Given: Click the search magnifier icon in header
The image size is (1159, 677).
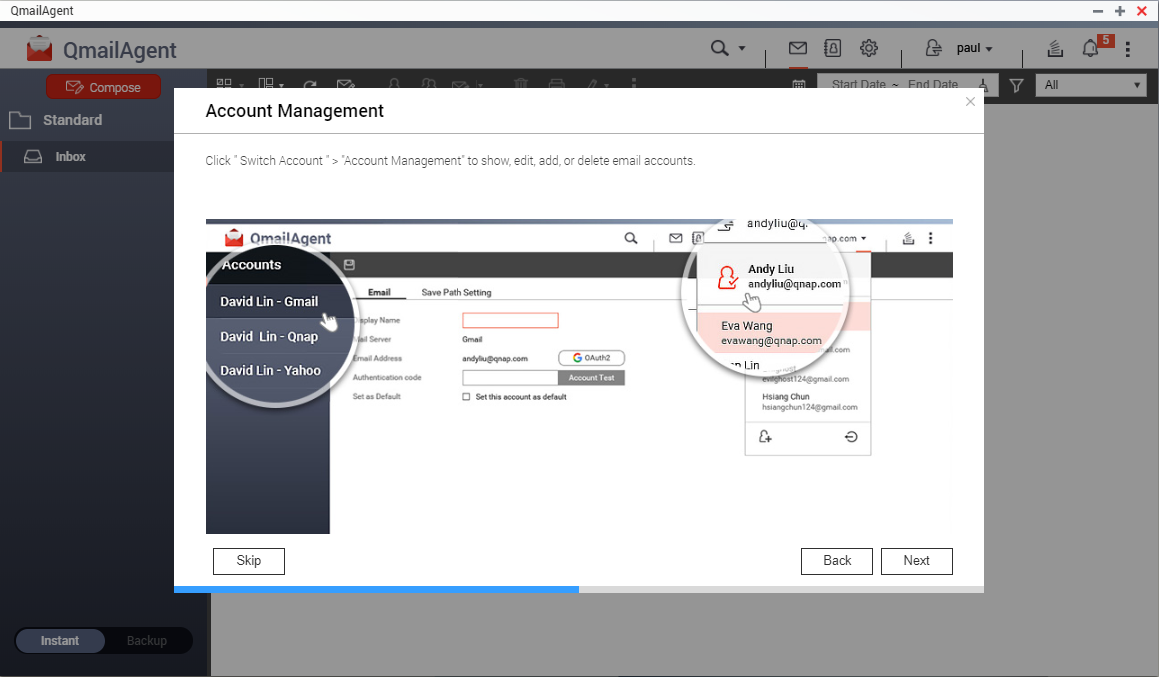Looking at the screenshot, I should [x=719, y=48].
